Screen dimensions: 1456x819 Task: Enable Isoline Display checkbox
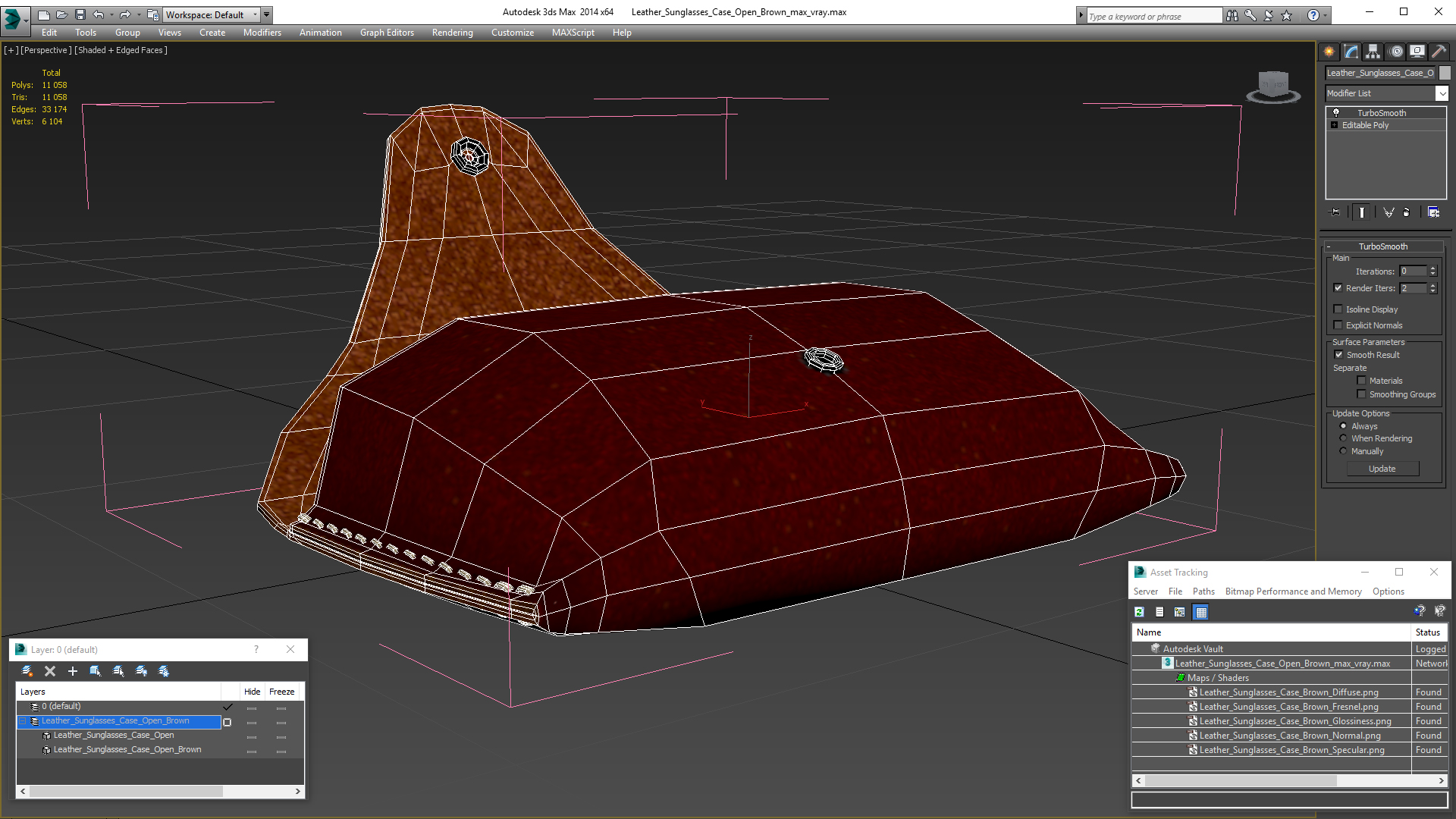pos(1338,309)
